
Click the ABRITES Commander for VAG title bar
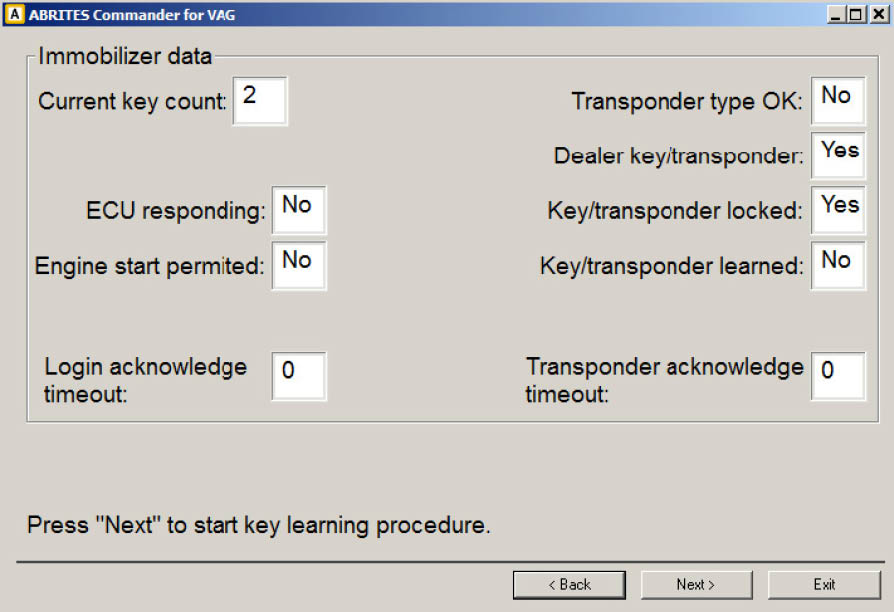click(x=400, y=15)
